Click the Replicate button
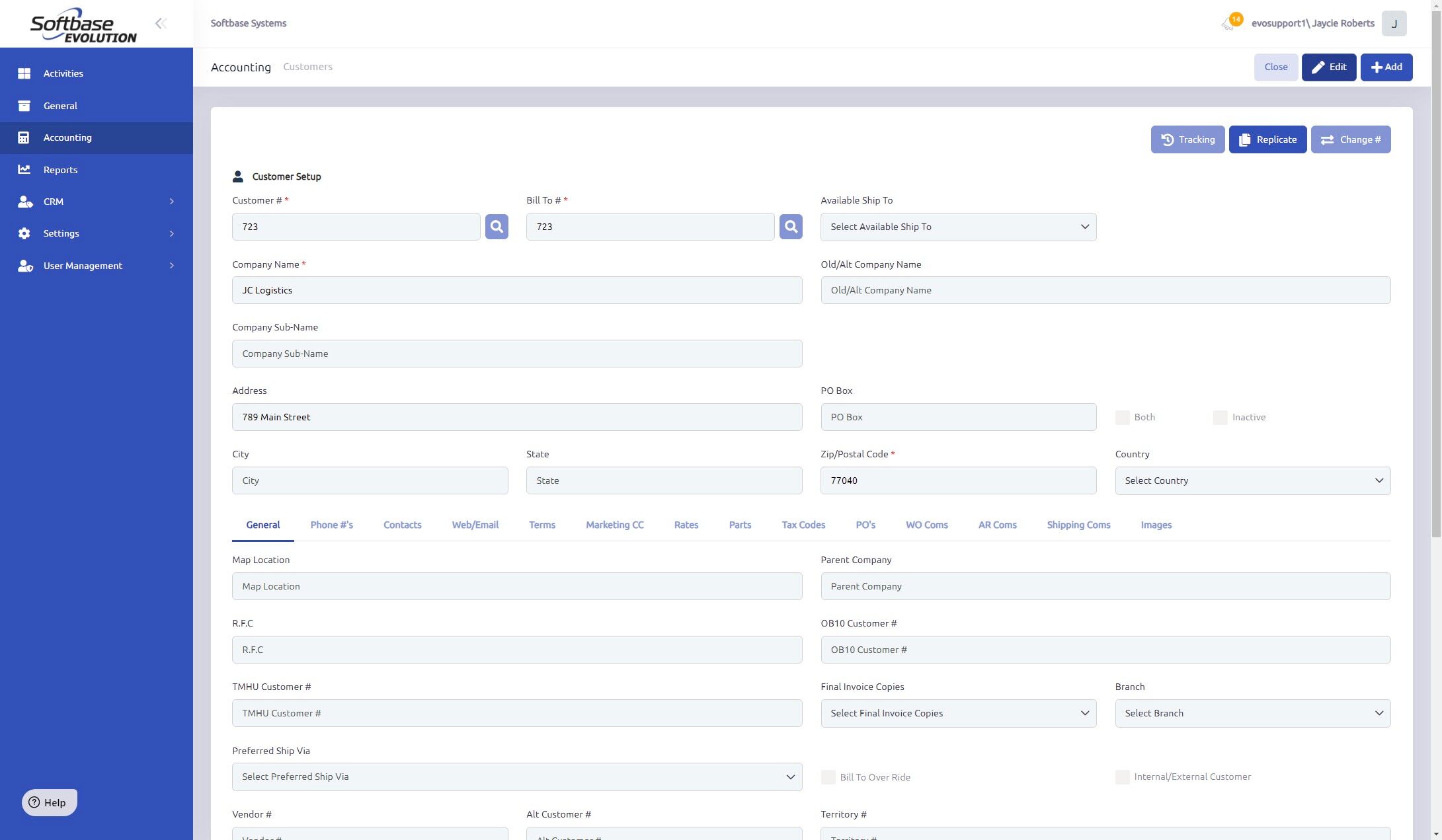The height and width of the screenshot is (840, 1442). pos(1267,139)
